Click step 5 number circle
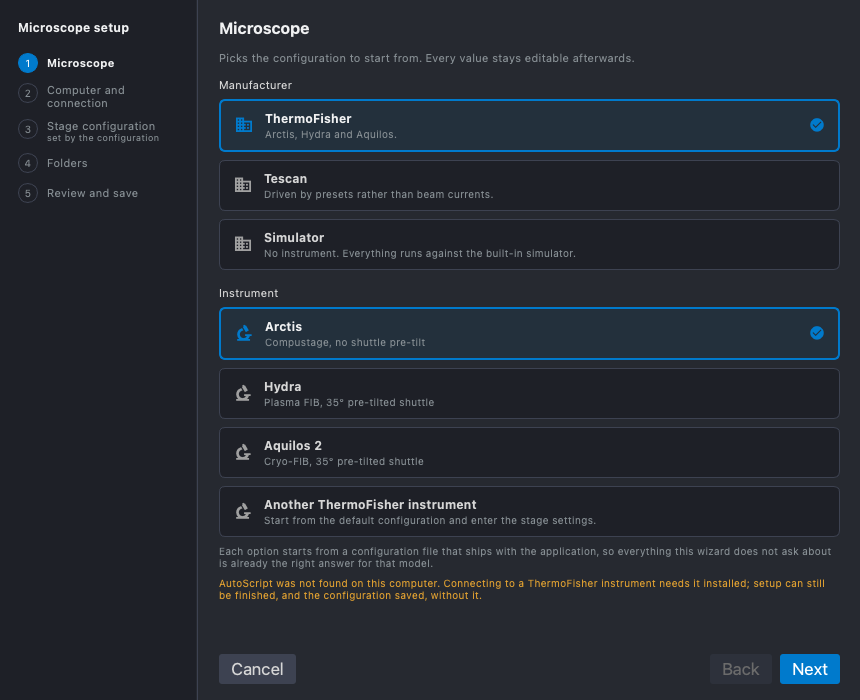The height and width of the screenshot is (700, 860). (x=28, y=193)
